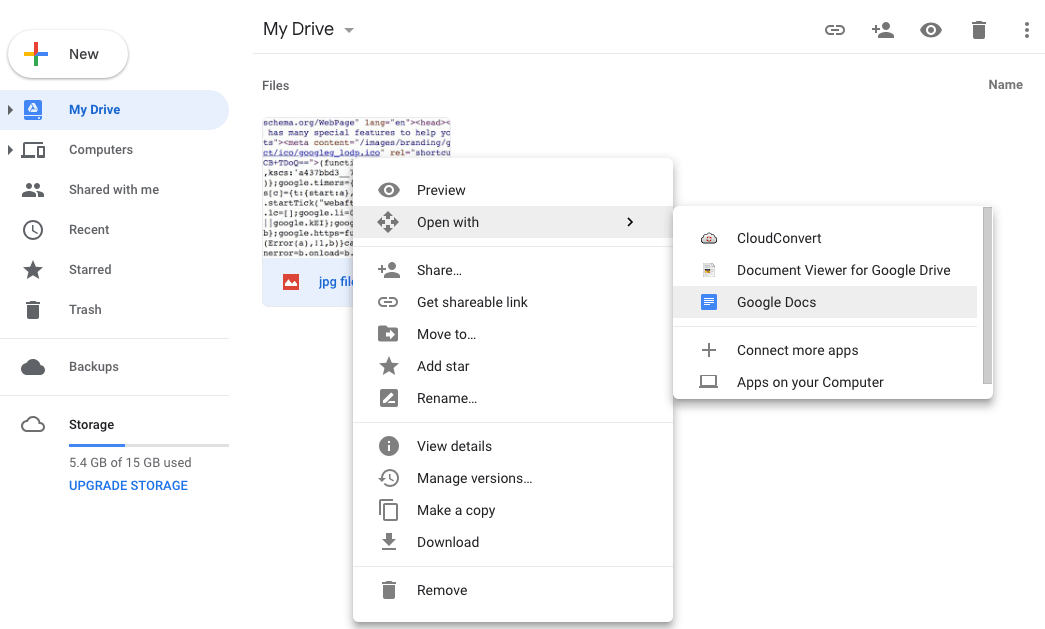The image size is (1045, 629).
Task: Choose Make a copy menu entry
Action: coord(513,510)
